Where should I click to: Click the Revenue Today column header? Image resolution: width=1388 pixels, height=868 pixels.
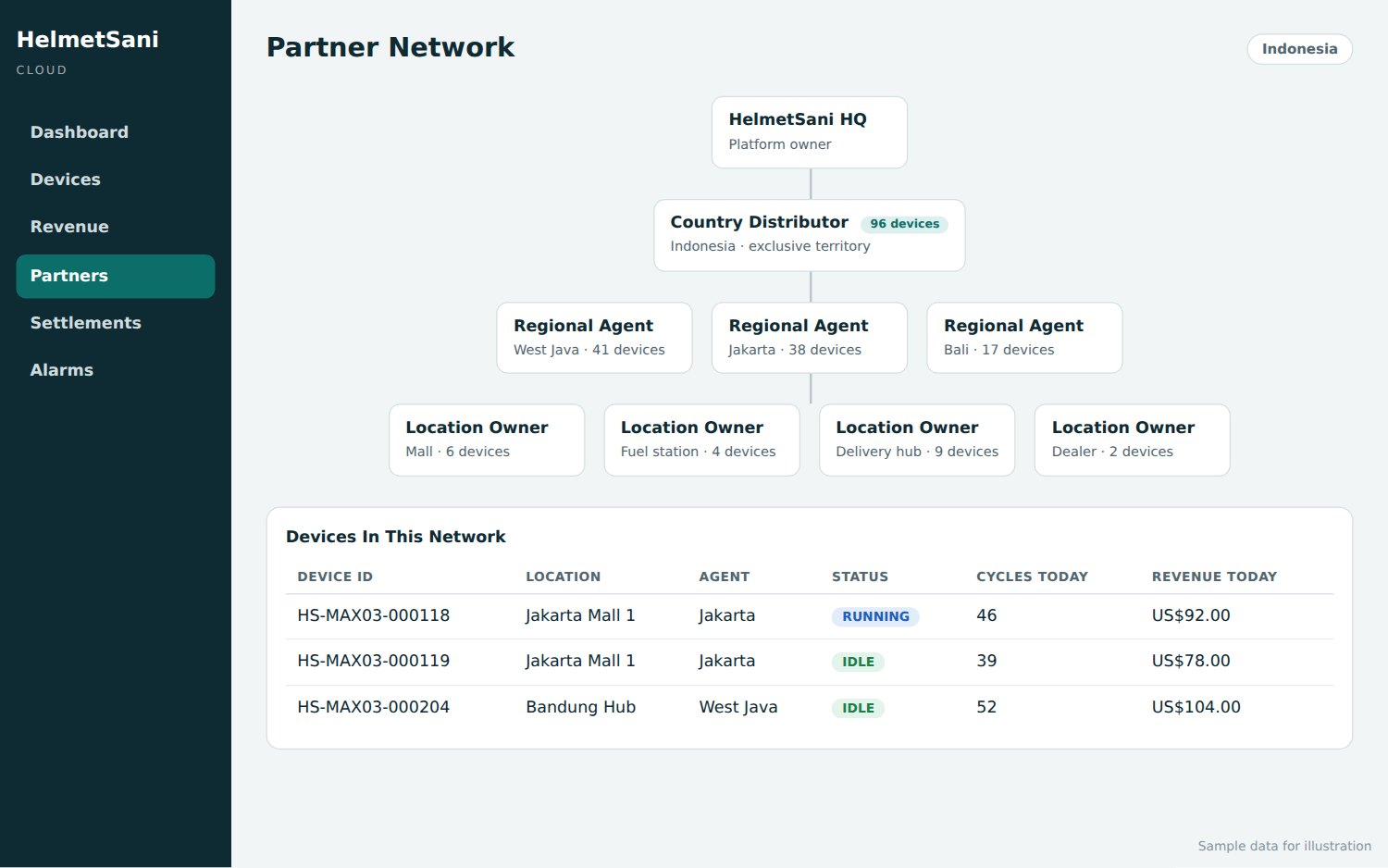tap(1214, 577)
